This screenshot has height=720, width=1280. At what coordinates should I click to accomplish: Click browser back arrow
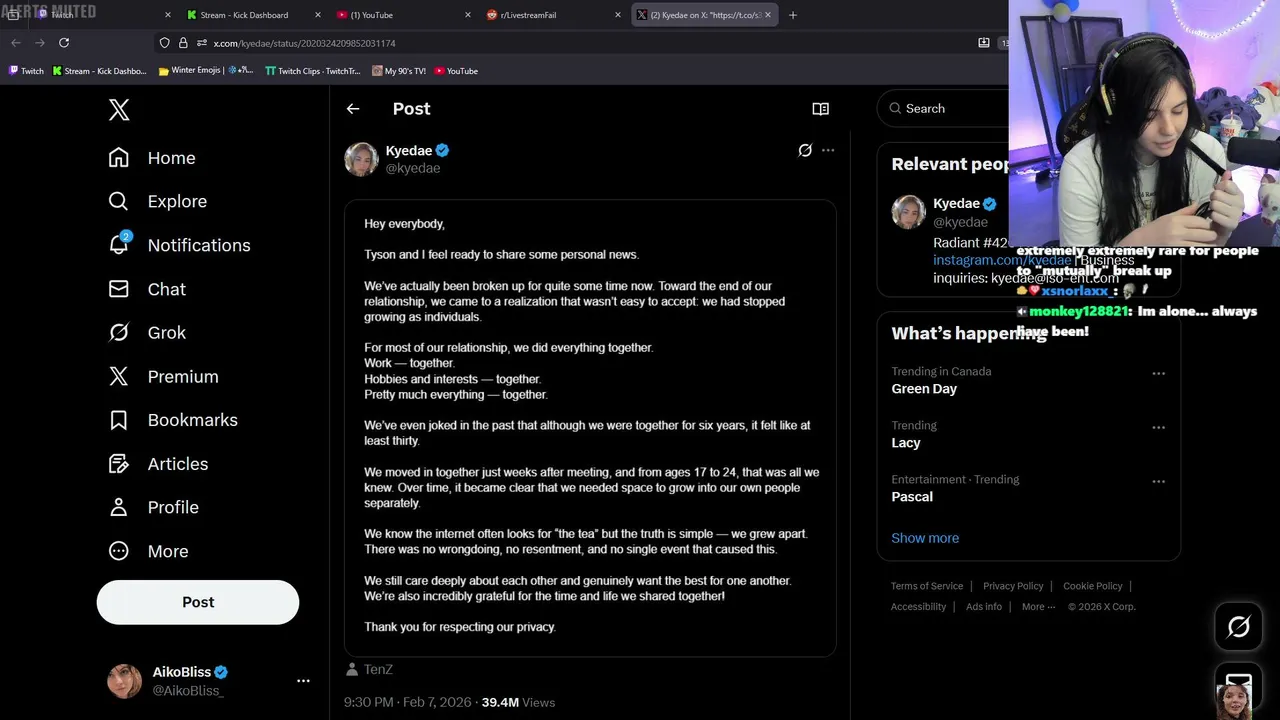15,43
